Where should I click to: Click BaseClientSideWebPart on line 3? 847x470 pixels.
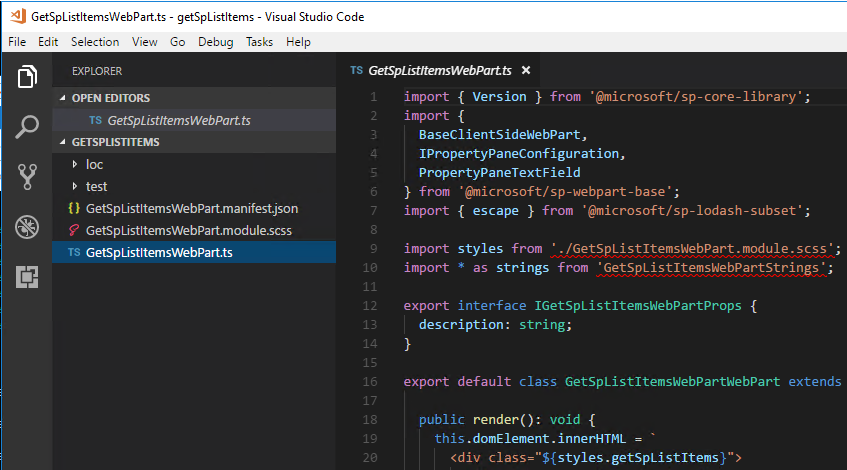pyautogui.click(x=500, y=135)
